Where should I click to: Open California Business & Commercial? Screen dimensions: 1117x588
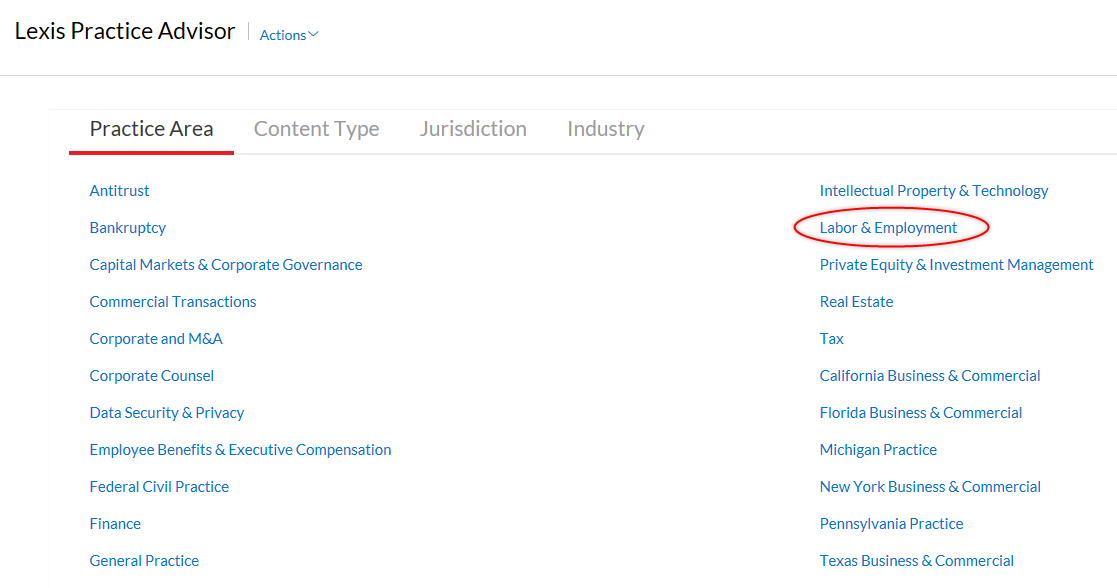[x=930, y=376]
